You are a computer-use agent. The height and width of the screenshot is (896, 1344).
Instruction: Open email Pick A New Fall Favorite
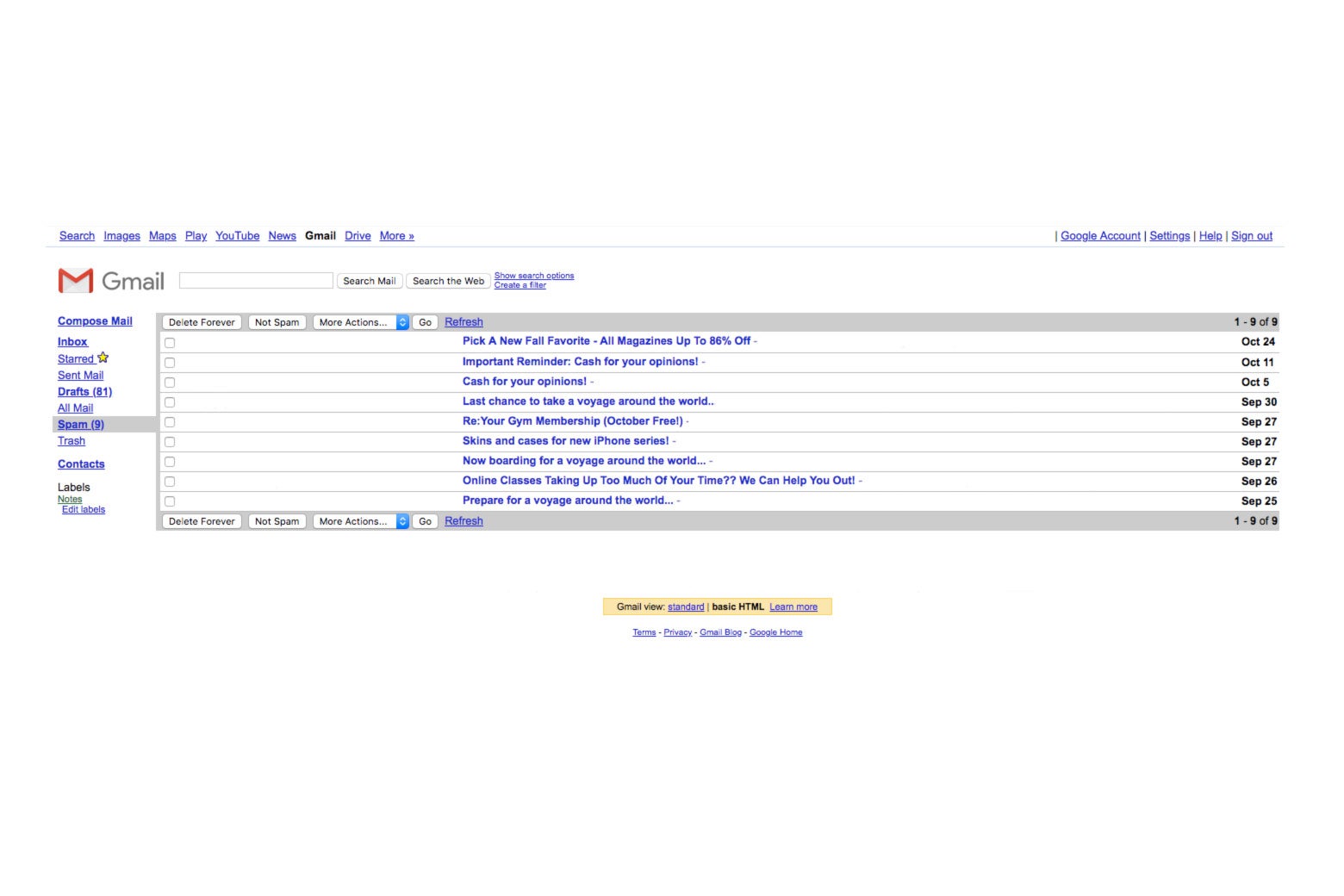coord(607,341)
